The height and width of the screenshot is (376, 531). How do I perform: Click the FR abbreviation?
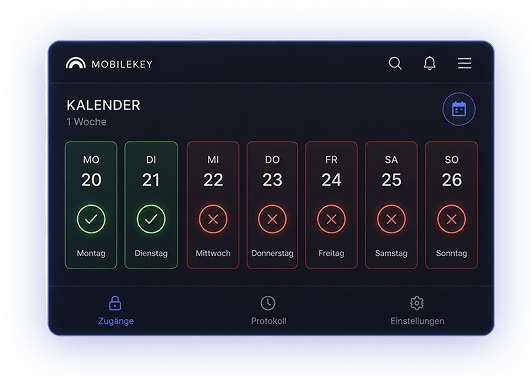pyautogui.click(x=331, y=160)
